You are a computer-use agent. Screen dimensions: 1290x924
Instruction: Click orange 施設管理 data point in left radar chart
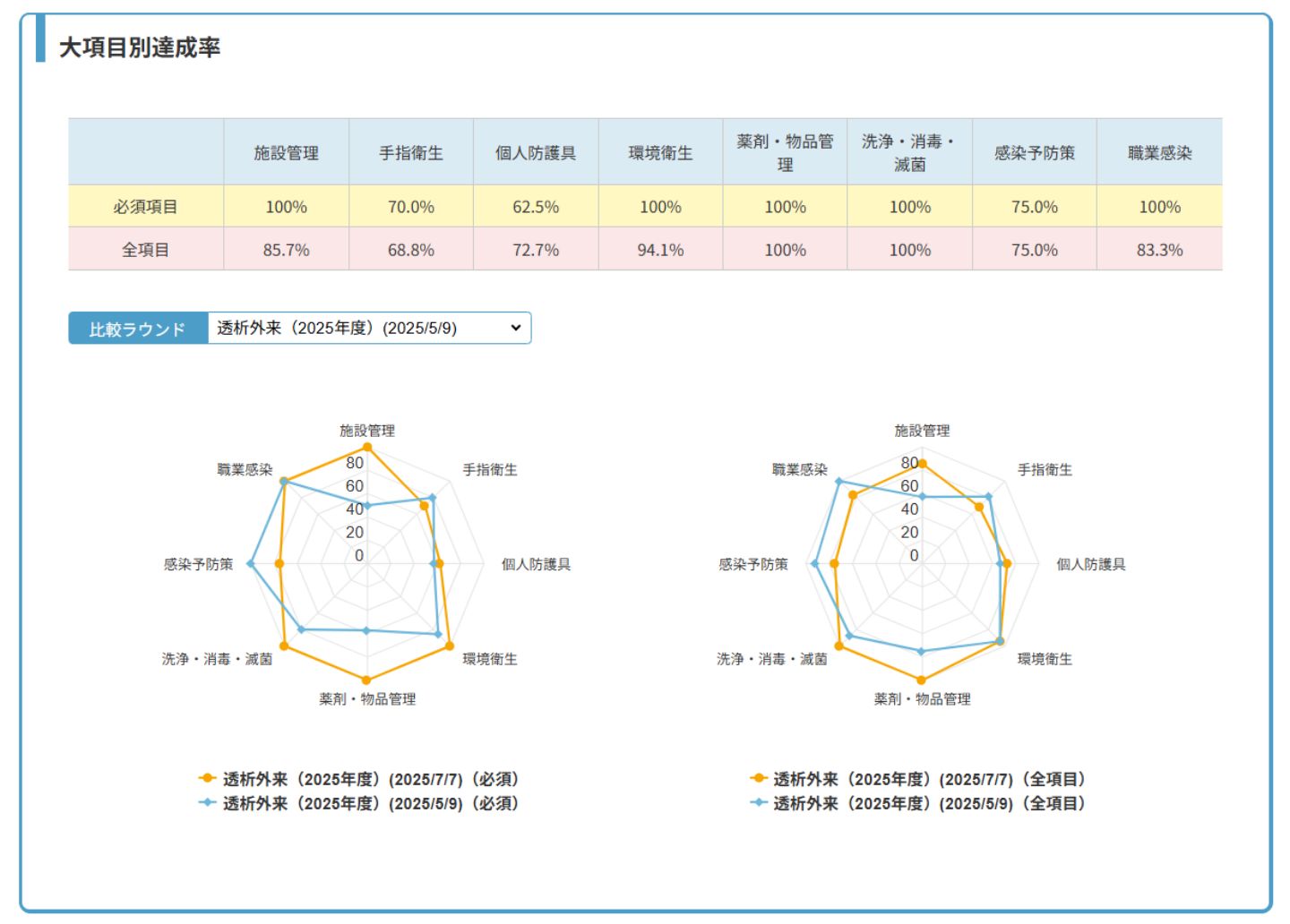[366, 447]
